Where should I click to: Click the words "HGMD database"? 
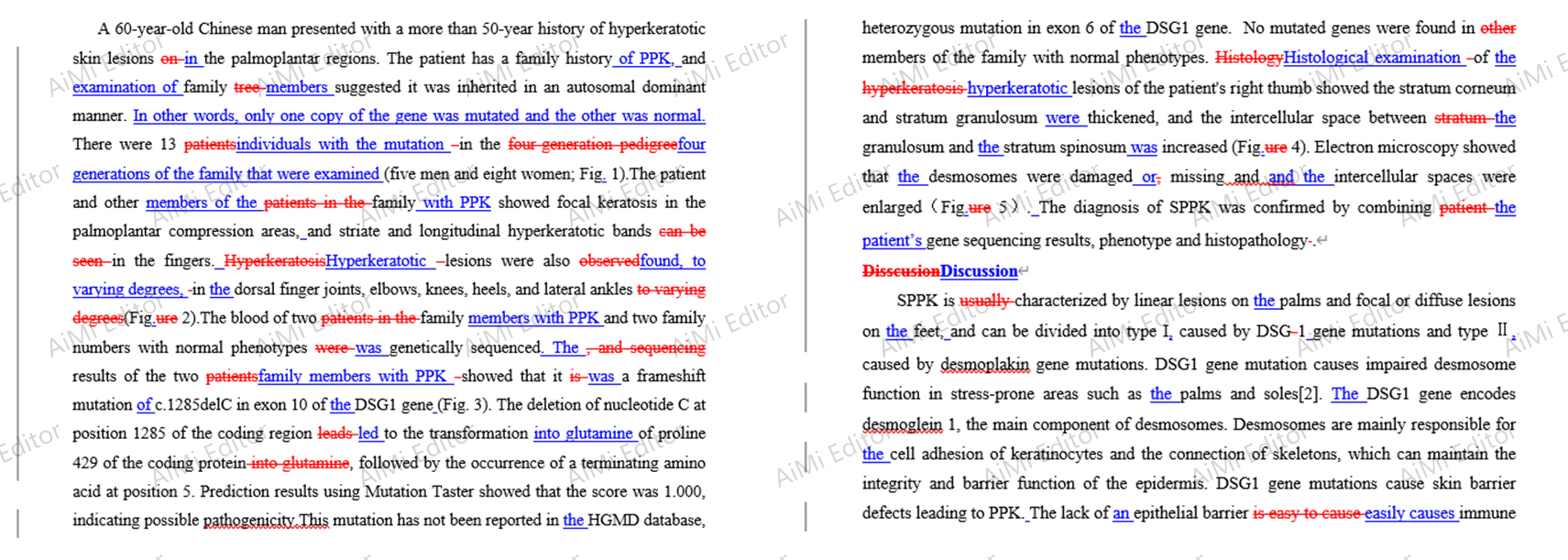click(x=646, y=520)
